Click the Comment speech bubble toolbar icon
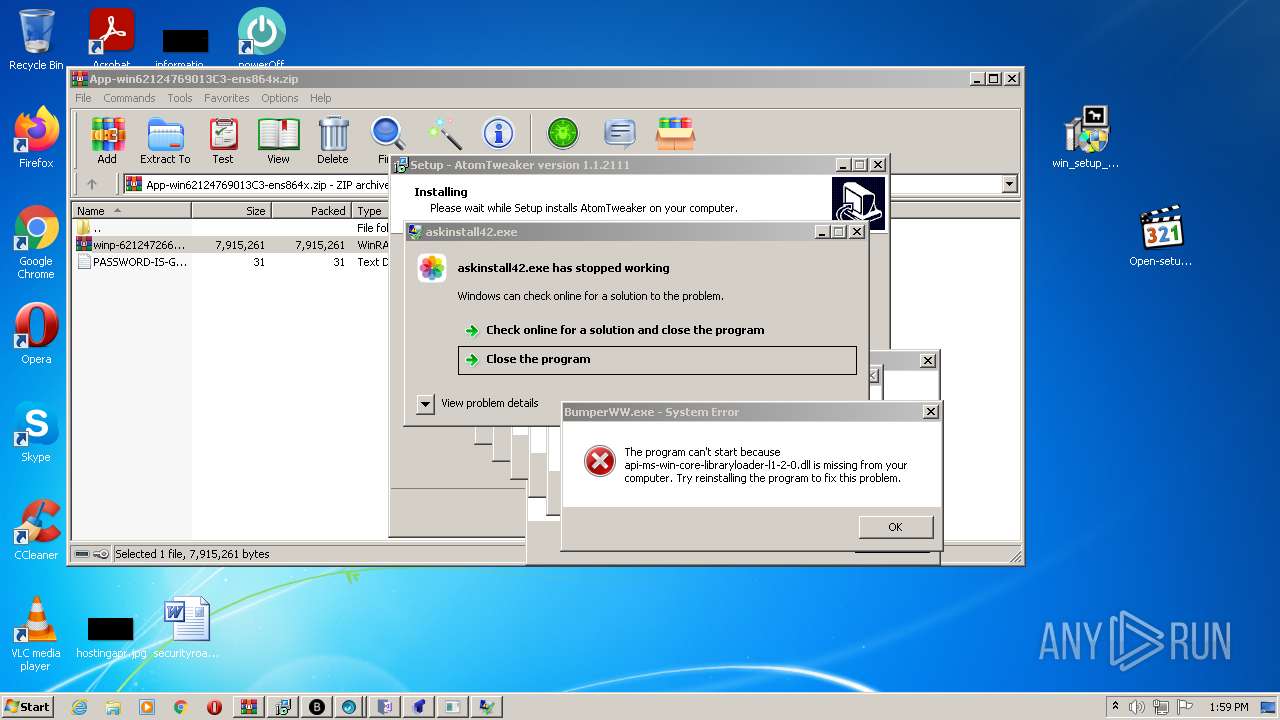The height and width of the screenshot is (720, 1280). [620, 134]
